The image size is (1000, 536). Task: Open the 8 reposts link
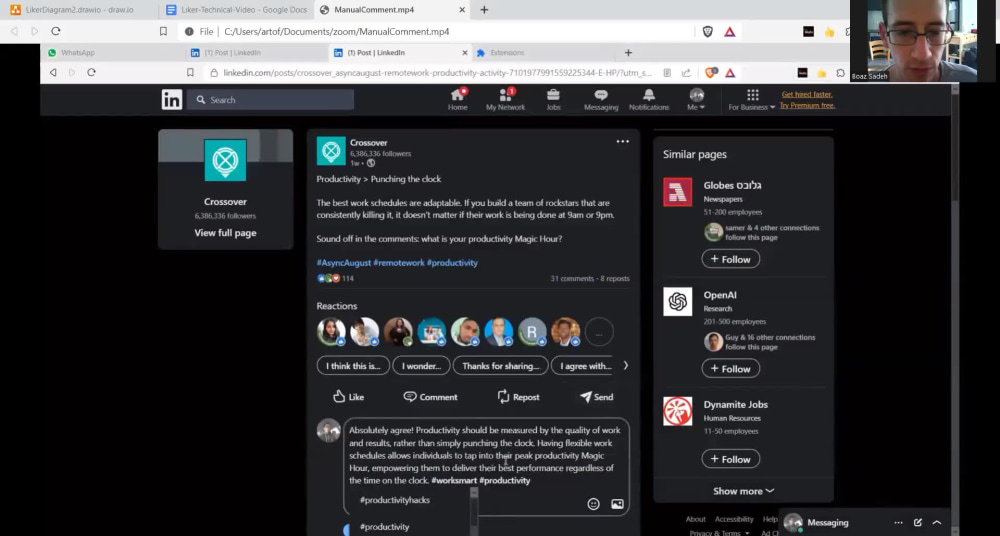click(615, 279)
